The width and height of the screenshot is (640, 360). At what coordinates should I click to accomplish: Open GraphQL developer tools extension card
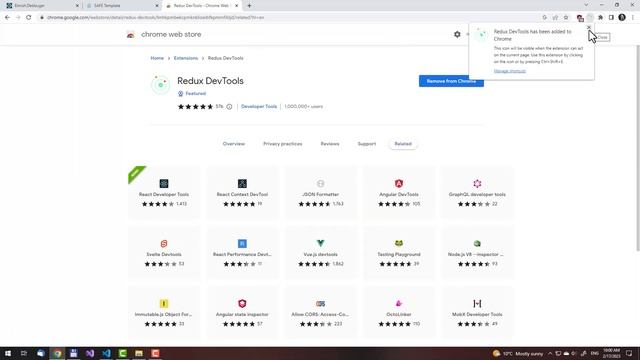coord(477,193)
